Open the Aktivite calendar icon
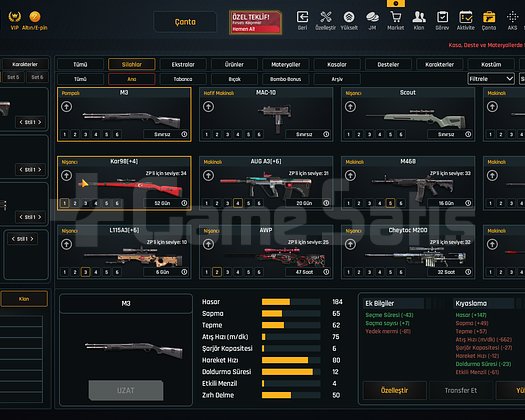This screenshot has height=420, width=525. click(x=466, y=17)
